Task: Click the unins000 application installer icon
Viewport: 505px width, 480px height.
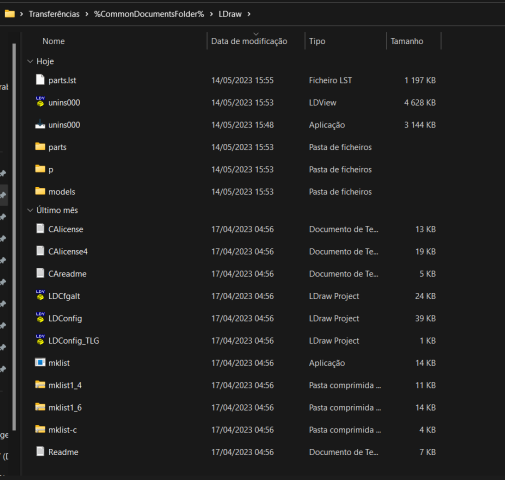Action: [x=40, y=125]
